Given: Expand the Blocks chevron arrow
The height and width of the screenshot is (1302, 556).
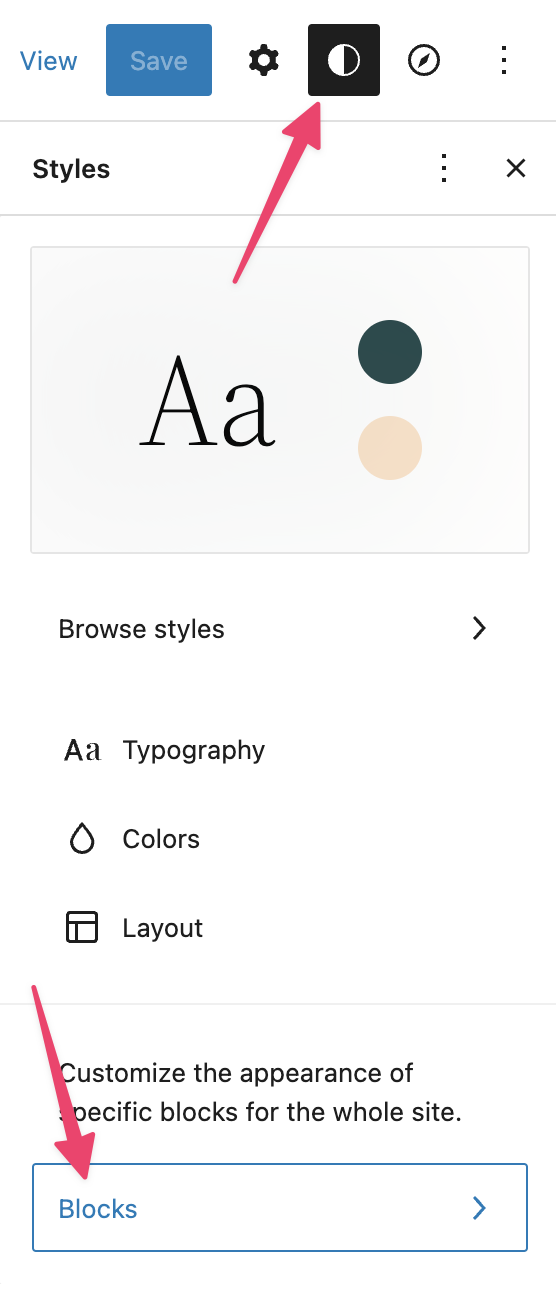Looking at the screenshot, I should point(480,1208).
